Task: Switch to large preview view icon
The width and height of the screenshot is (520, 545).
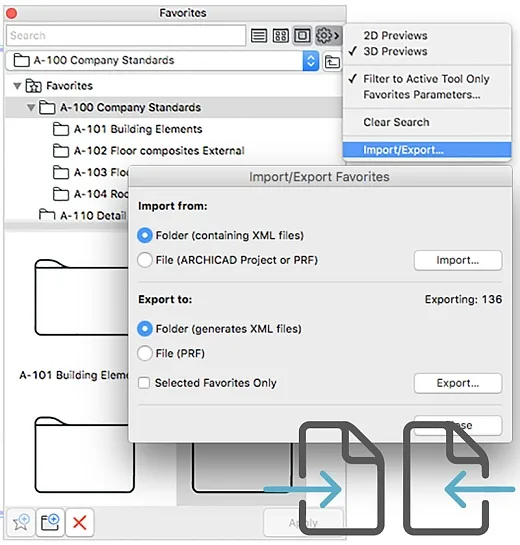Action: (x=302, y=35)
